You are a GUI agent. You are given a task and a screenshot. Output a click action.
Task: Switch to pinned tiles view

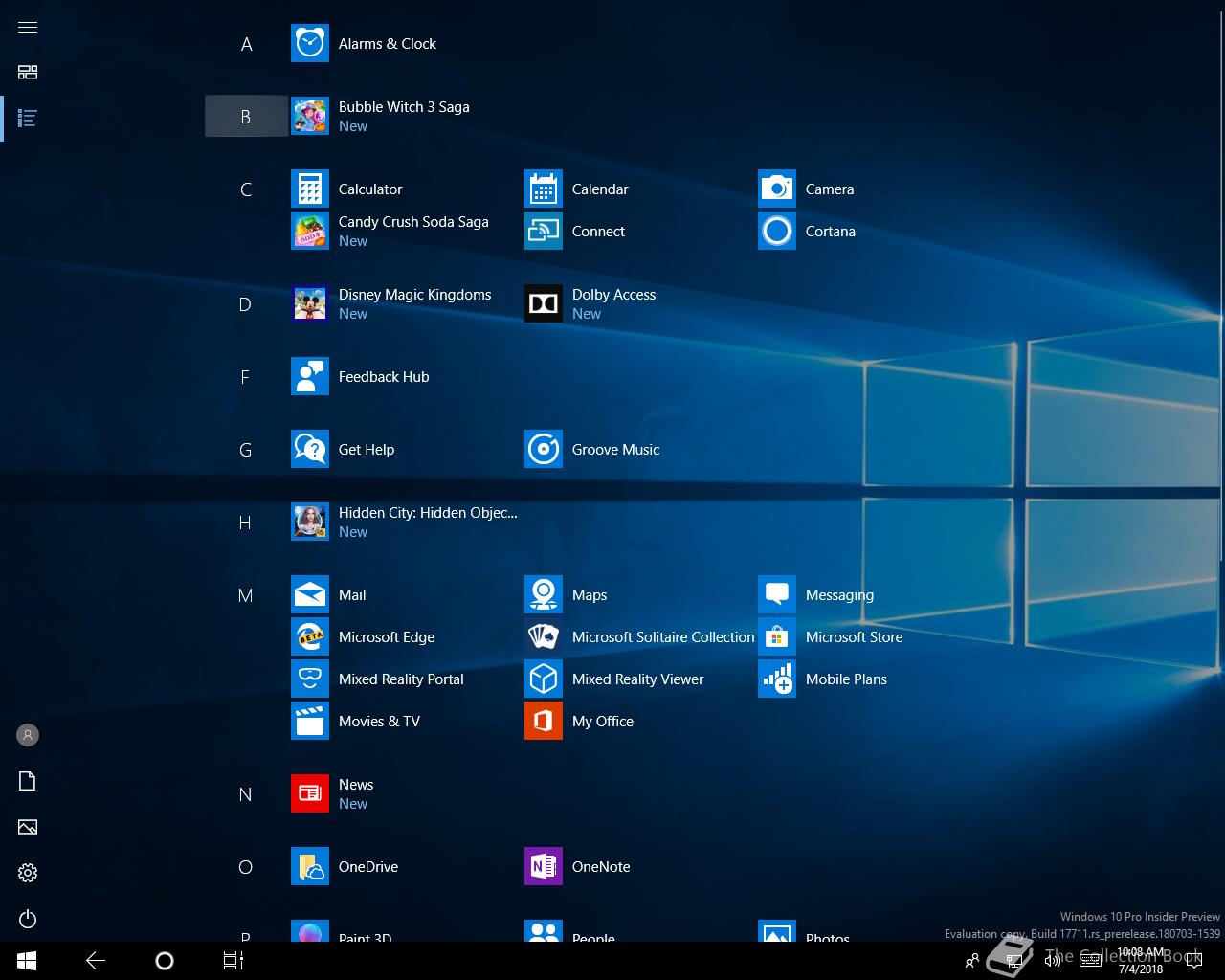tap(28, 73)
